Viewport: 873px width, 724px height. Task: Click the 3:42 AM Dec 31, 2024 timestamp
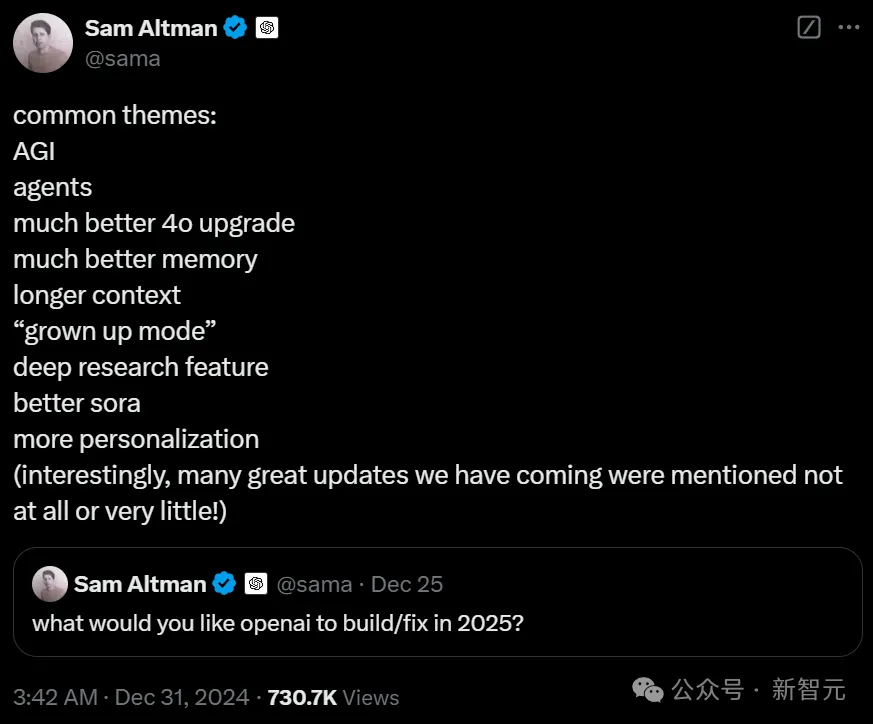(131, 697)
